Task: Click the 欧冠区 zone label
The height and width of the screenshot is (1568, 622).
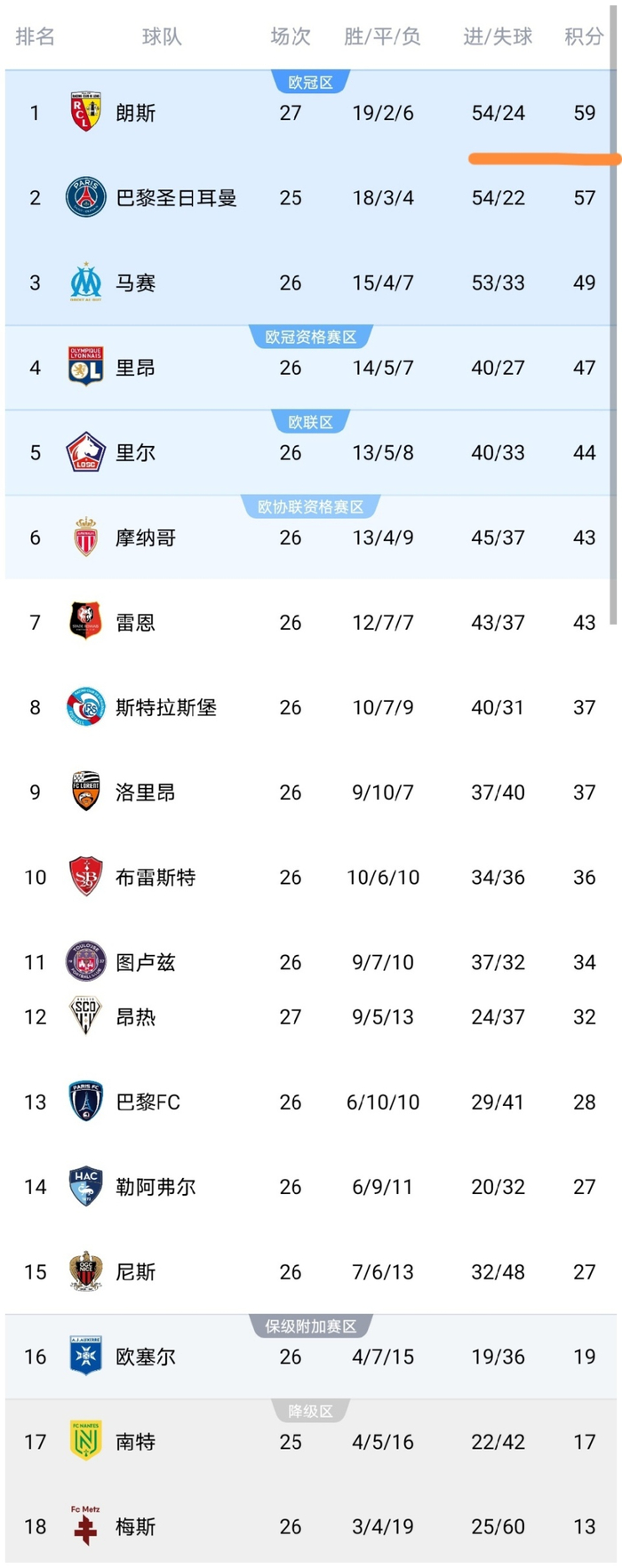Action: click(310, 83)
